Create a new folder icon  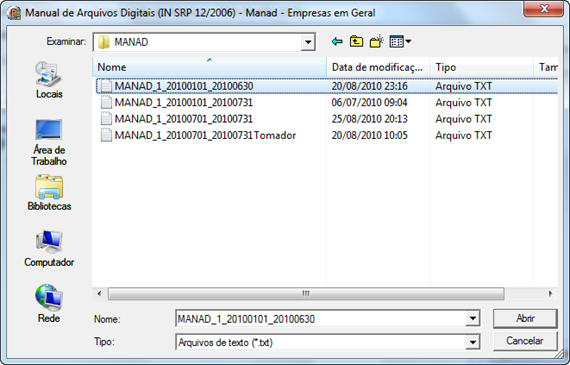point(377,41)
